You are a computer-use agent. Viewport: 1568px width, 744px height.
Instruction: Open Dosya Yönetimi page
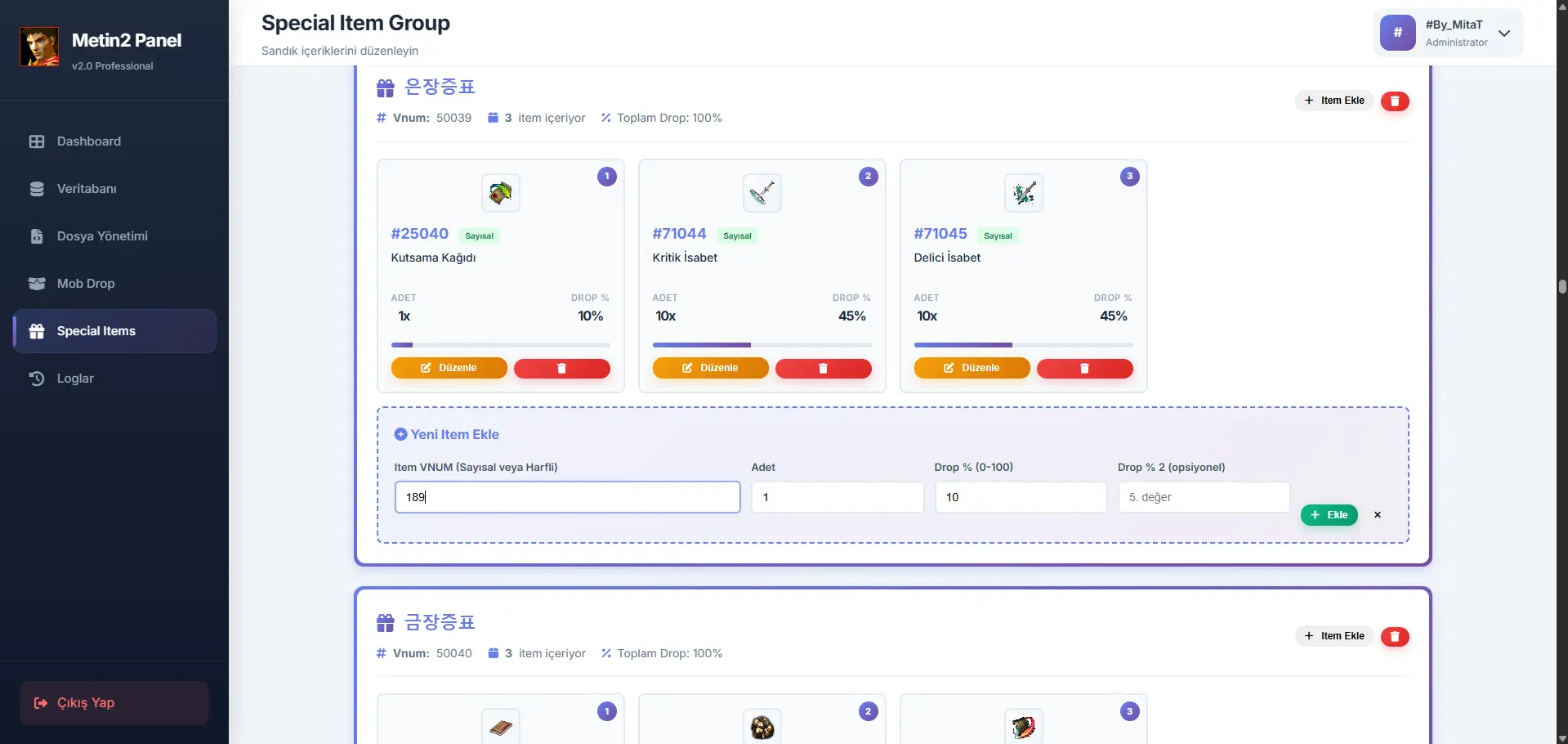[x=102, y=236]
